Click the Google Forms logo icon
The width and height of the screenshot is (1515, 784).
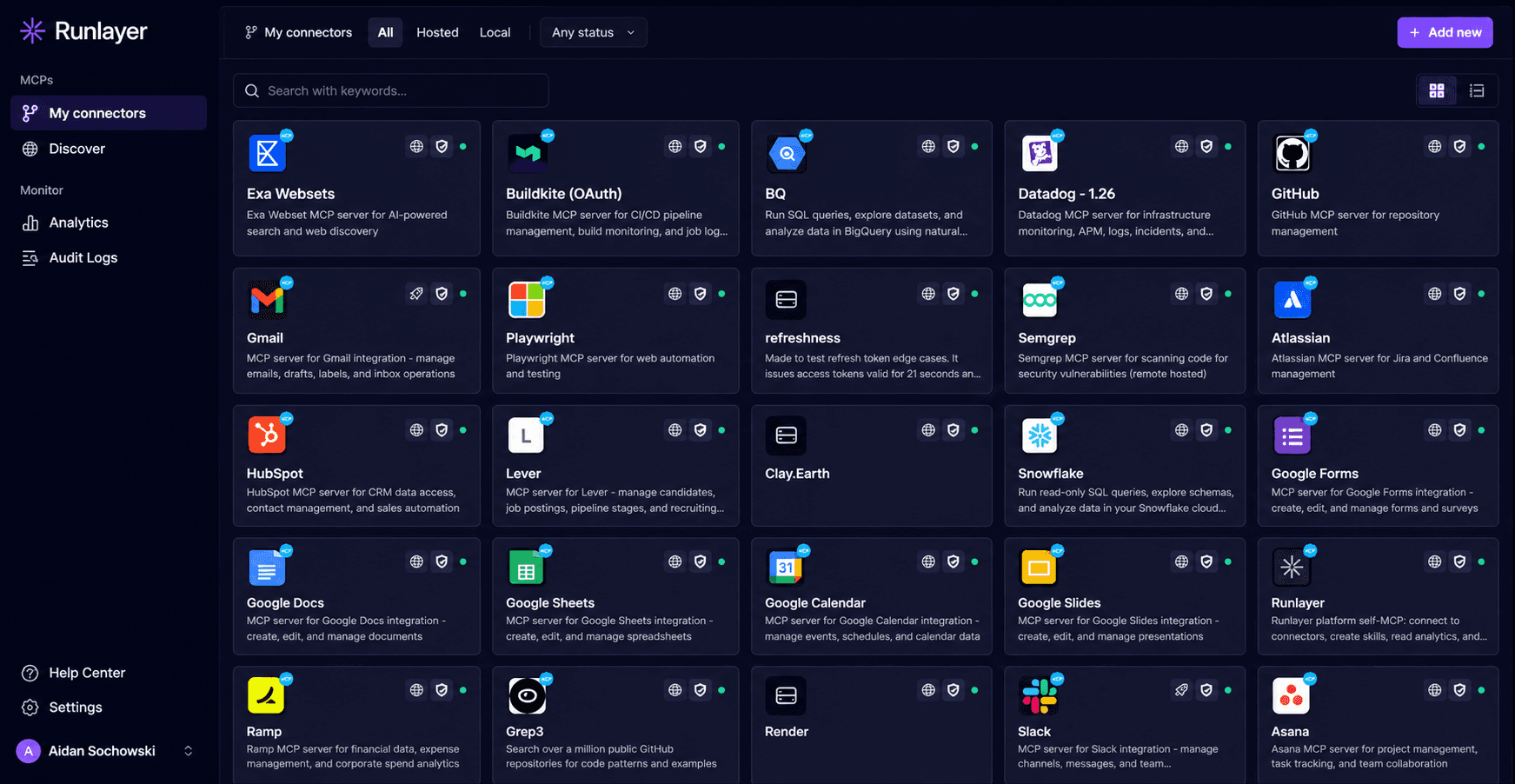tap(1292, 435)
